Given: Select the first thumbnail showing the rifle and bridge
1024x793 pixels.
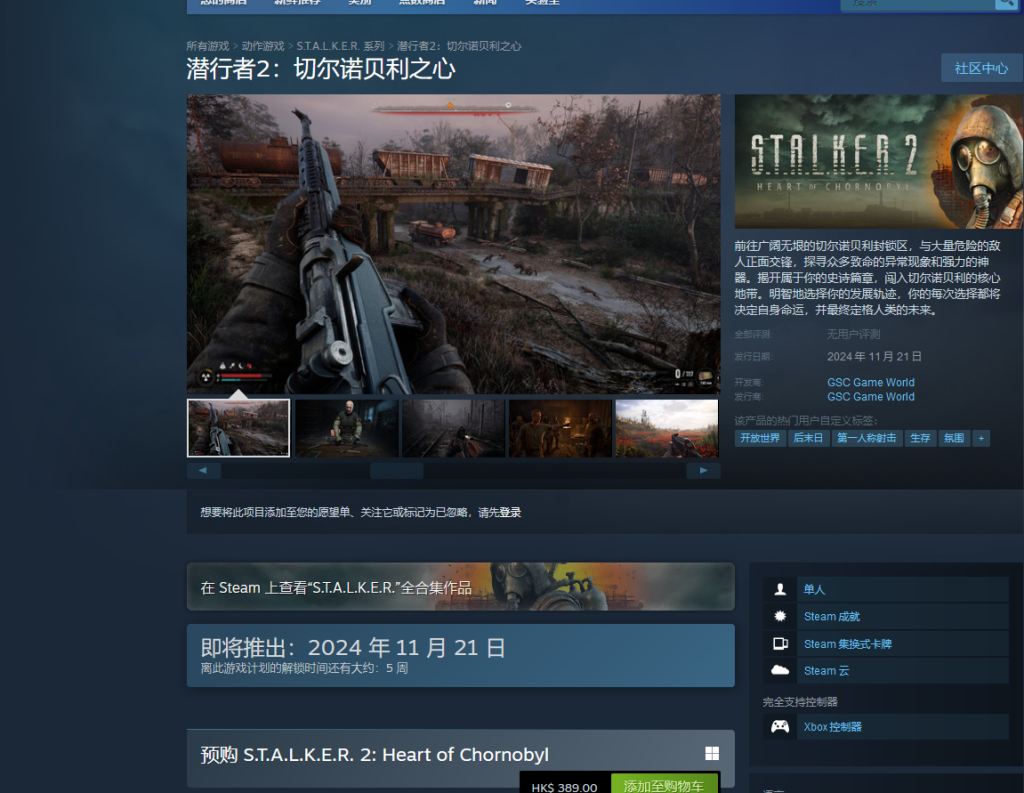Looking at the screenshot, I should [x=238, y=428].
